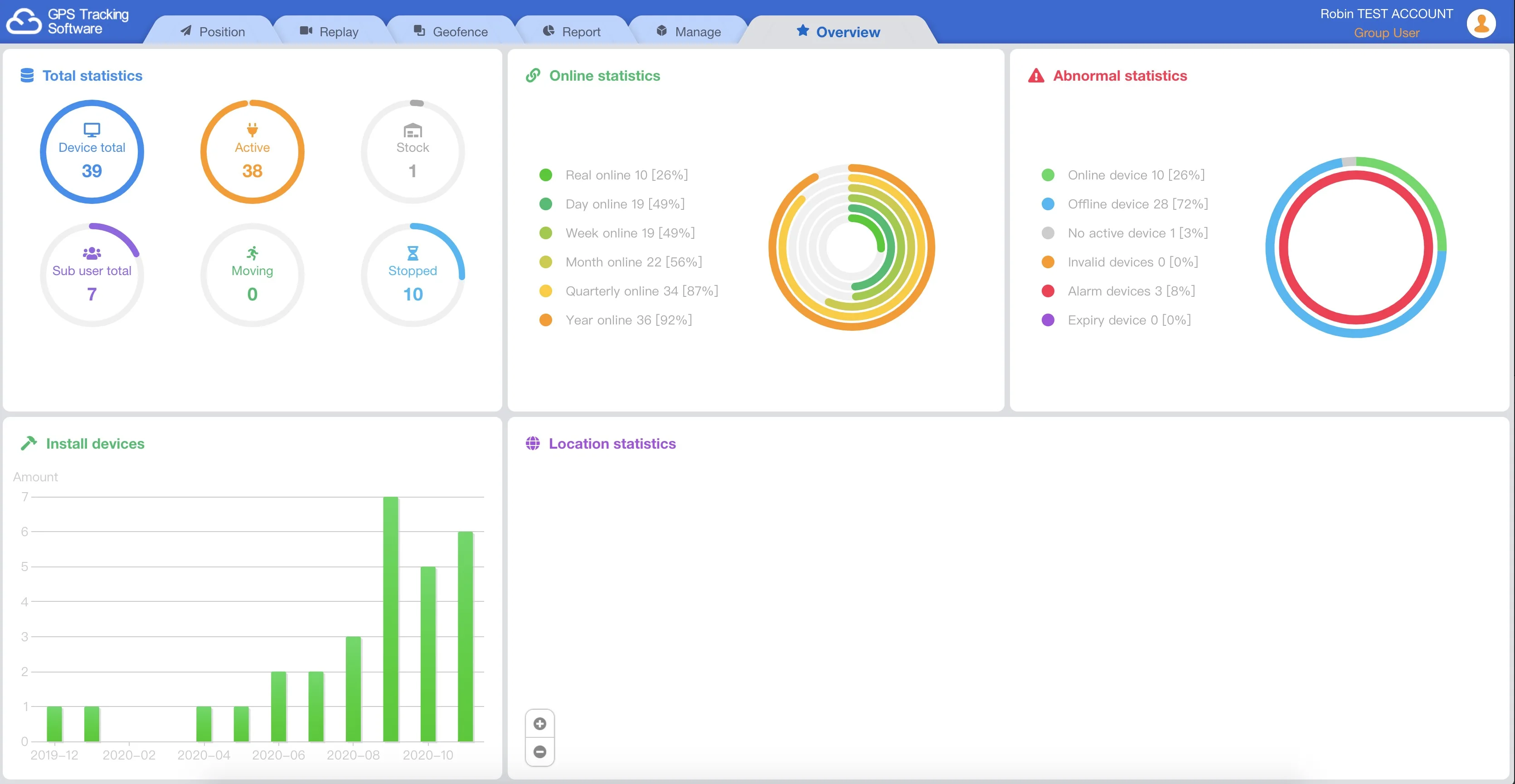This screenshot has height=784, width=1515.
Task: Click the Sub user total people icon
Action: pos(92,253)
